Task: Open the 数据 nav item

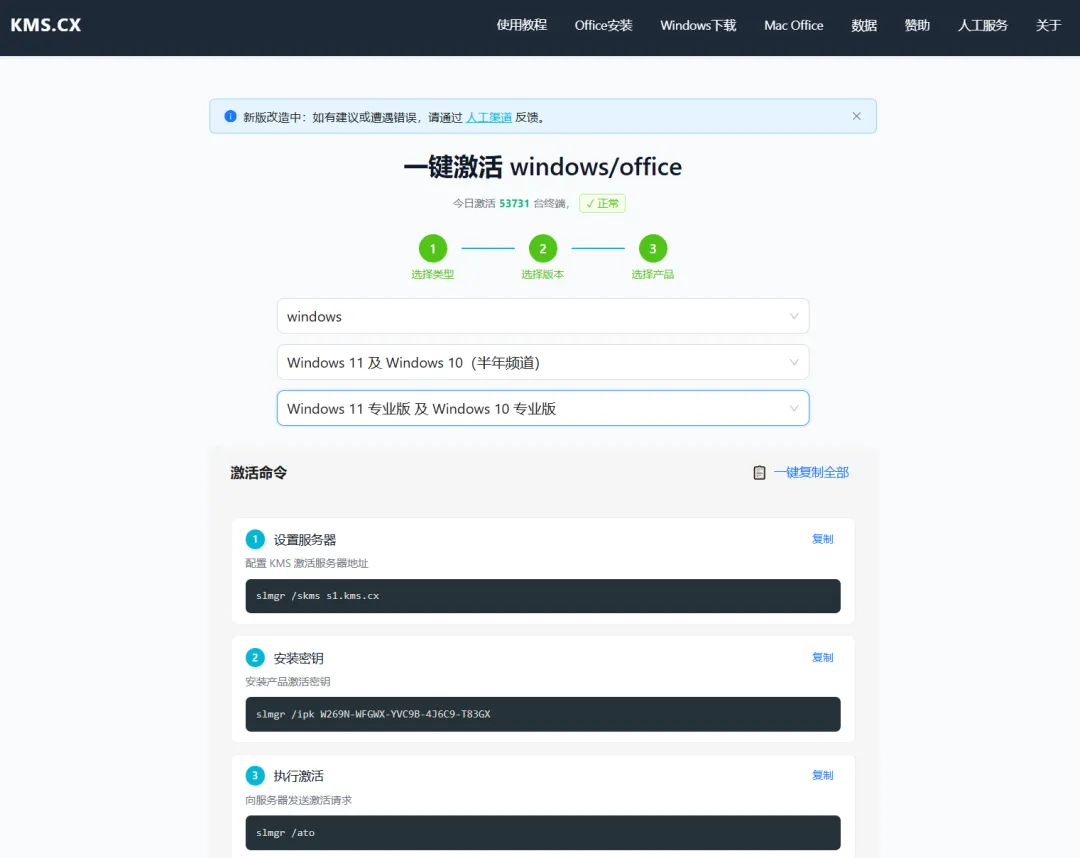Action: pyautogui.click(x=864, y=25)
